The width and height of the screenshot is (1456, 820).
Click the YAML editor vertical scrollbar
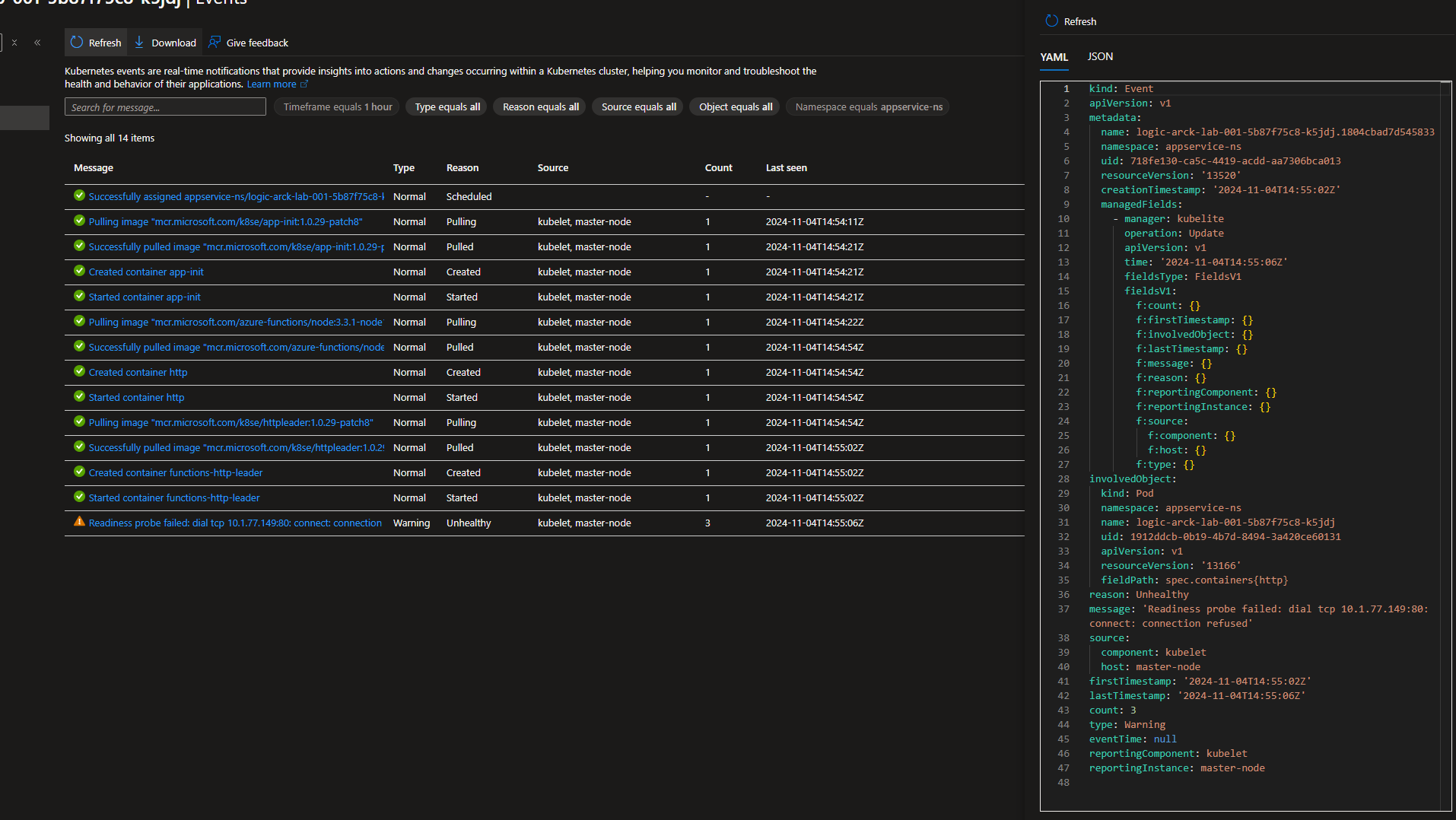(1445, 445)
